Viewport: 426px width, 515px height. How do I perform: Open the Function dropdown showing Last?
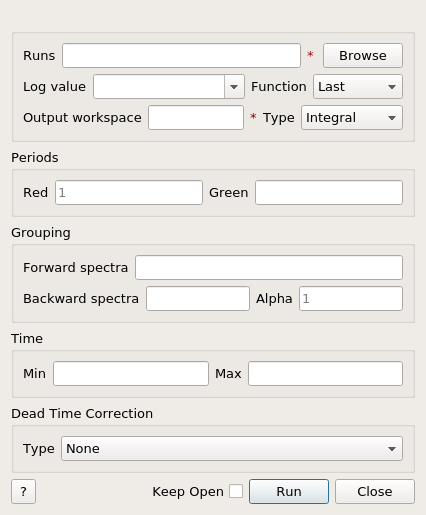click(358, 87)
